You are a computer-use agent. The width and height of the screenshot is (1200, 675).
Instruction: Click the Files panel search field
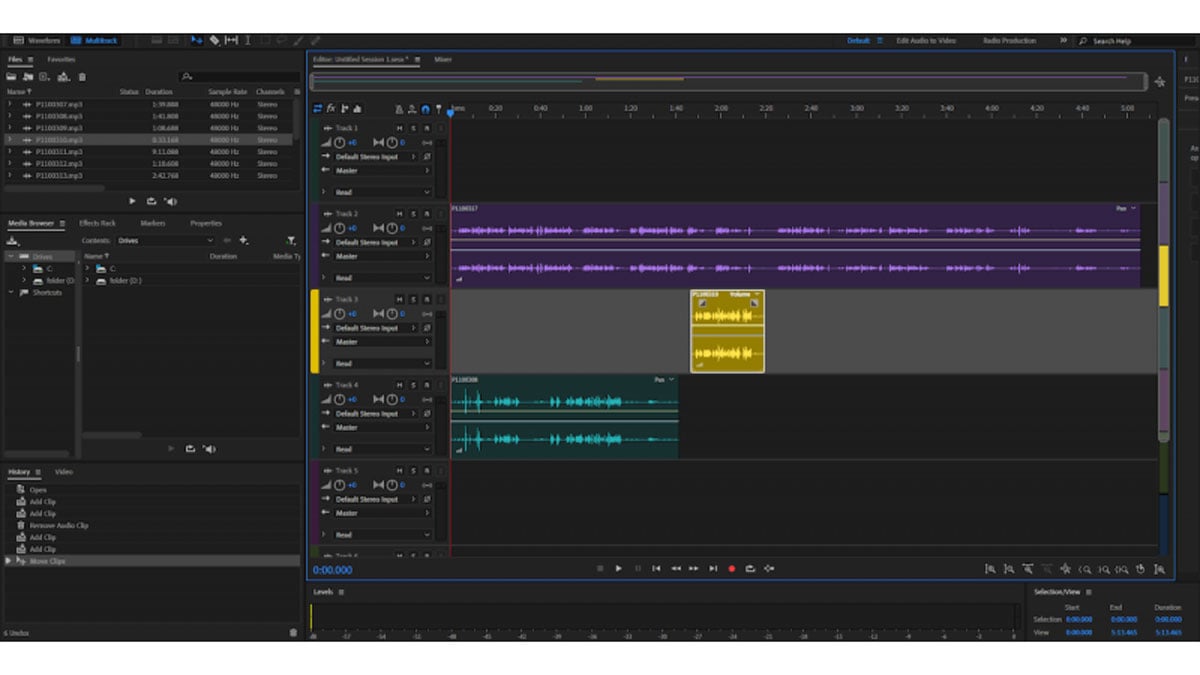(x=238, y=77)
